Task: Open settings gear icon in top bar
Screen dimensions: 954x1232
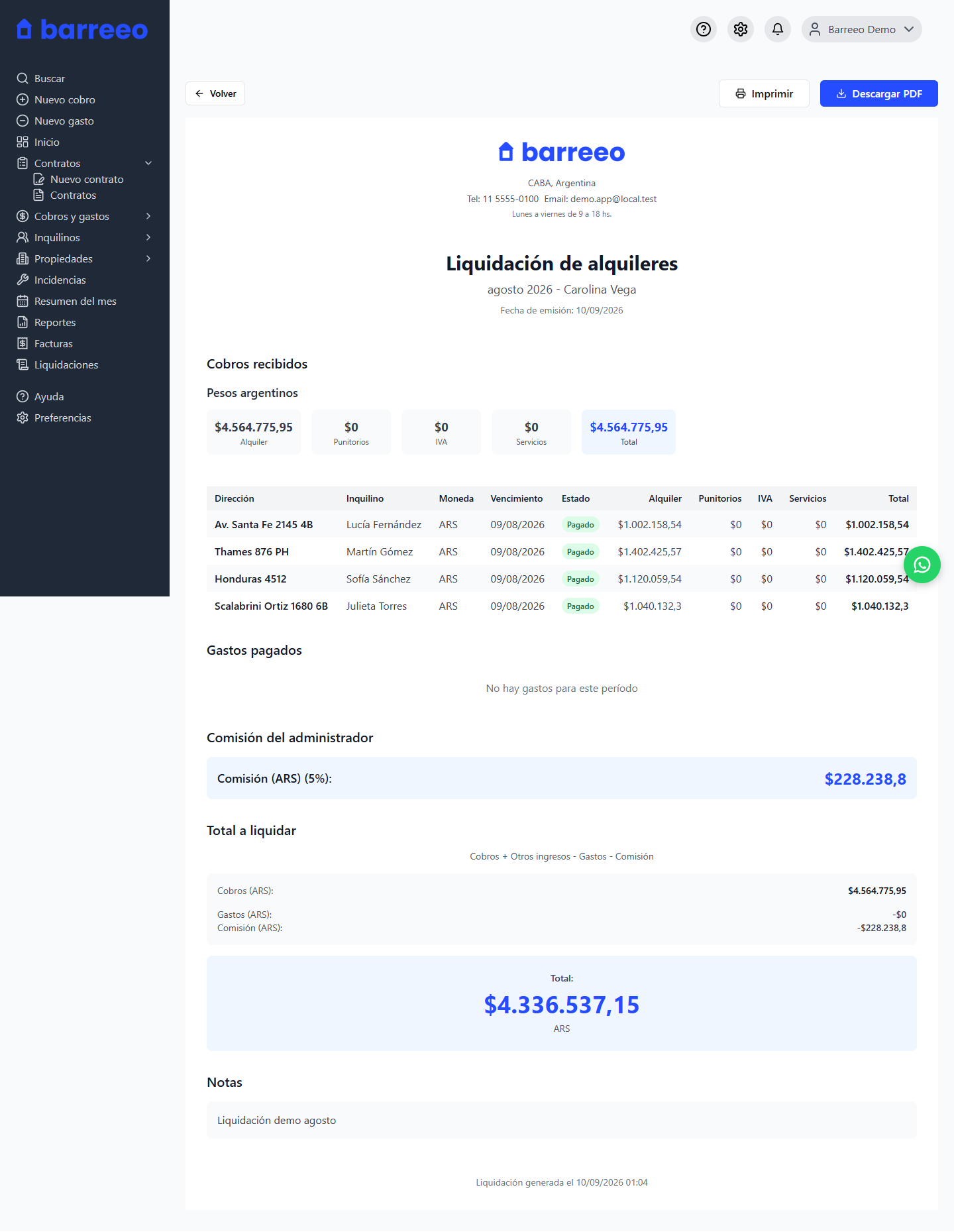Action: point(741,29)
